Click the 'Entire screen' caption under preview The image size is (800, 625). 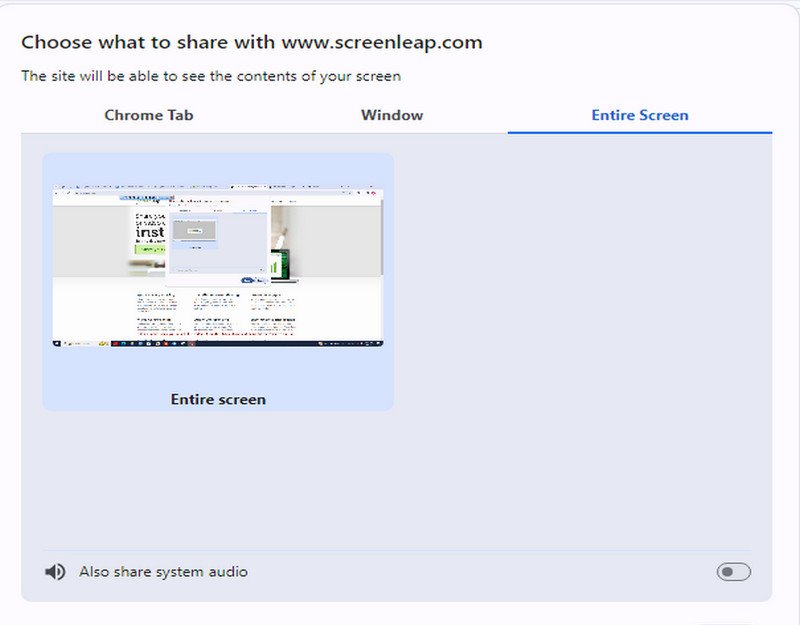[218, 399]
